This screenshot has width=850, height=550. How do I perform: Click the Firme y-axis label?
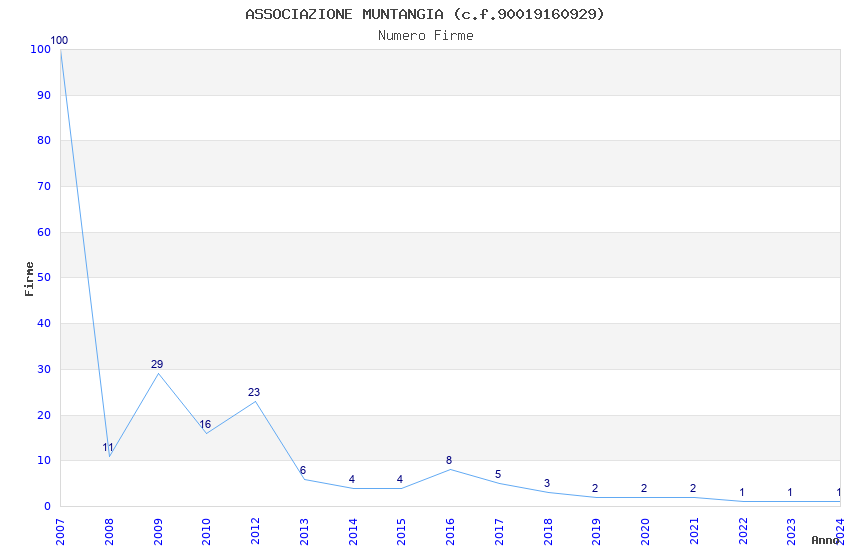pos(29,279)
